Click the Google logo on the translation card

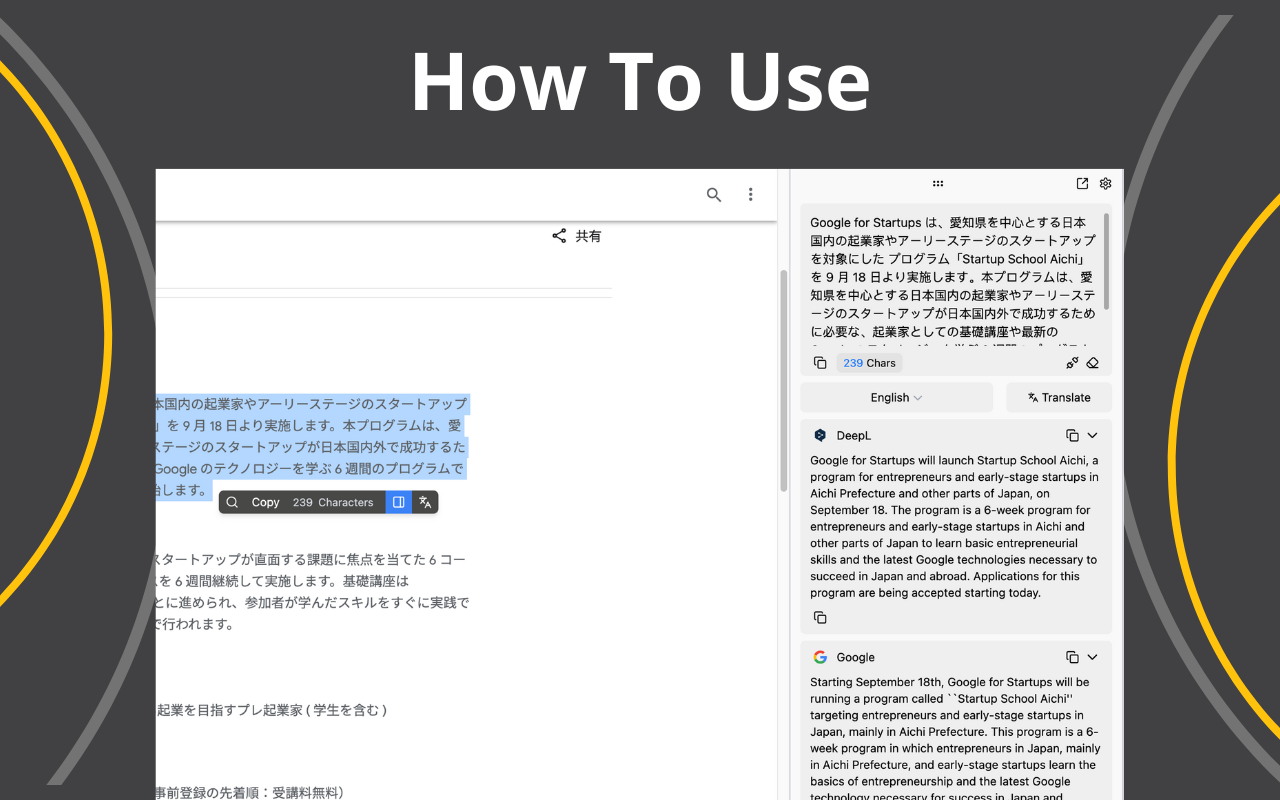point(818,657)
